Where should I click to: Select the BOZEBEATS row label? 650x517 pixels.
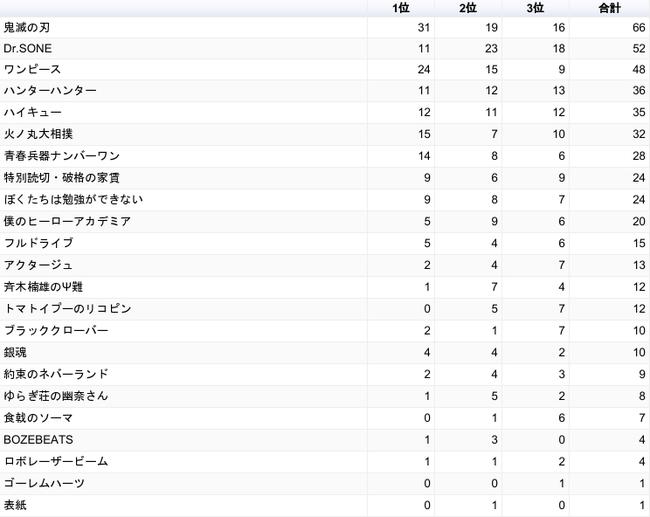click(x=38, y=439)
